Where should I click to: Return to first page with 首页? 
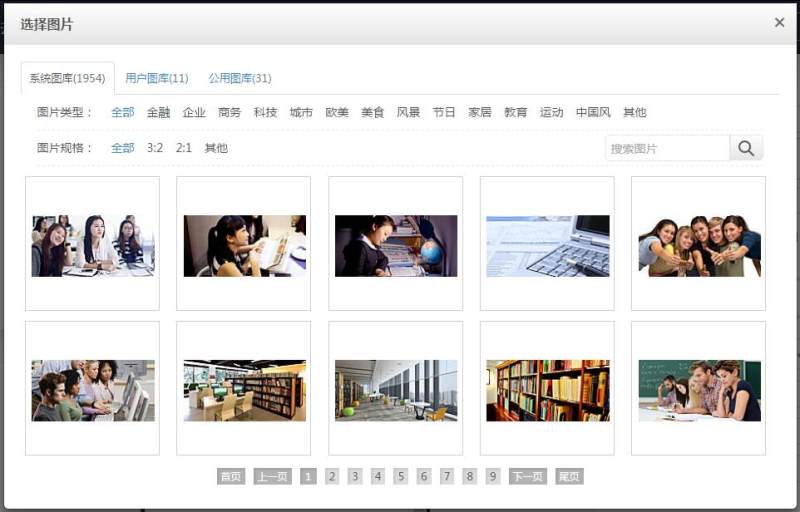[x=231, y=477]
